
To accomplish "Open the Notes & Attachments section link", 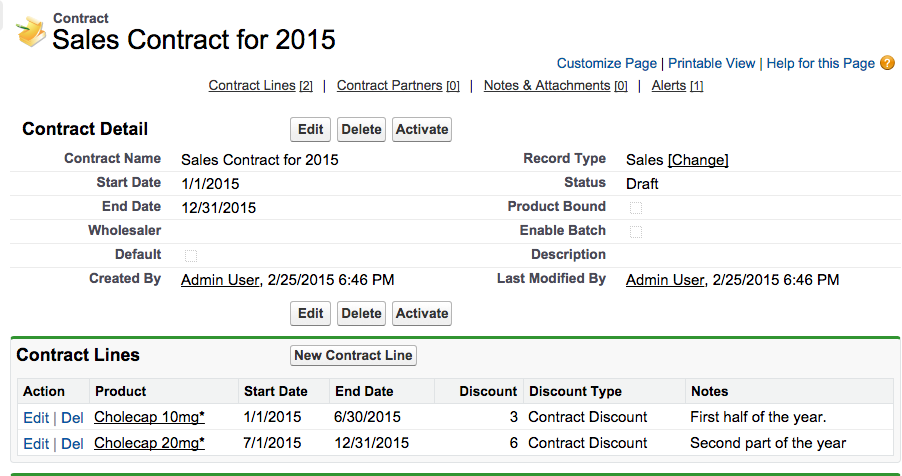I will pyautogui.click(x=546, y=86).
